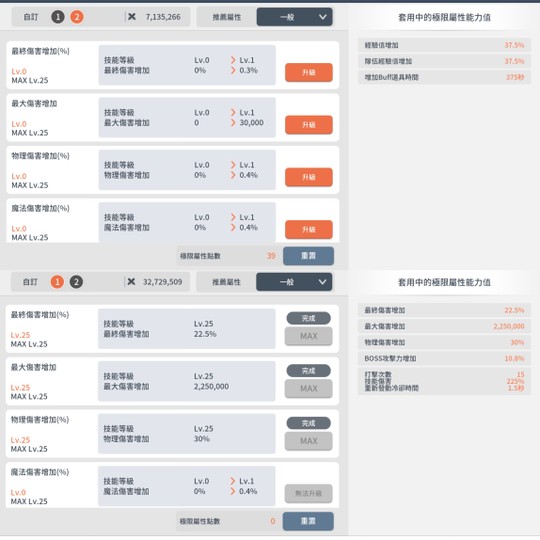Click the MAX button for 最終傷害增加 Lv.25
The image size is (540, 540).
(309, 336)
